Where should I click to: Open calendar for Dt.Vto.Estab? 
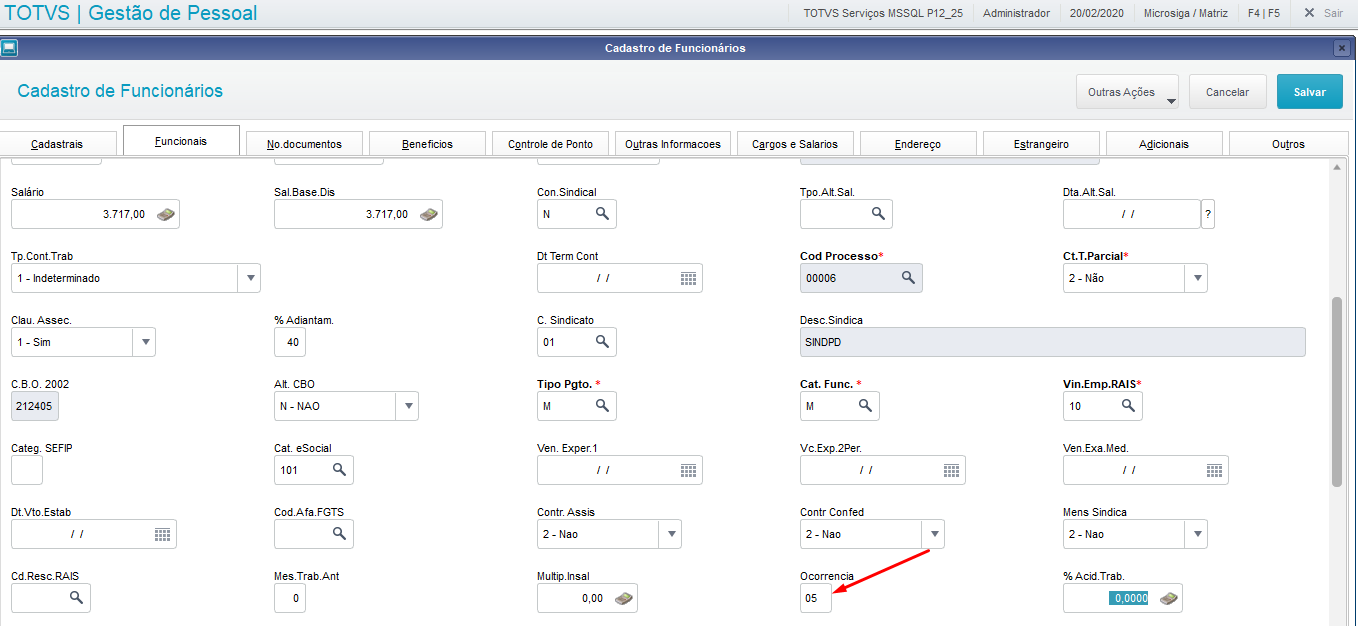pyautogui.click(x=162, y=534)
